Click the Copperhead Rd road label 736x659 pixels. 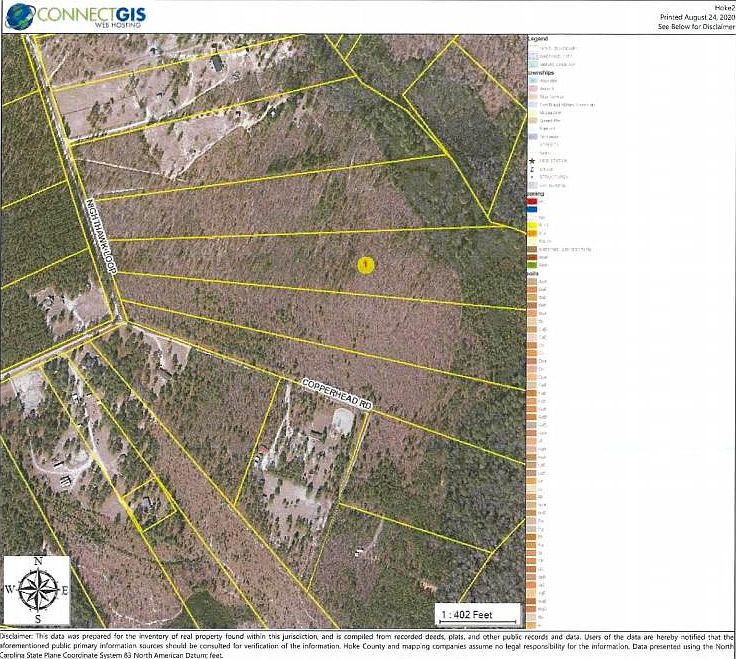[336, 394]
